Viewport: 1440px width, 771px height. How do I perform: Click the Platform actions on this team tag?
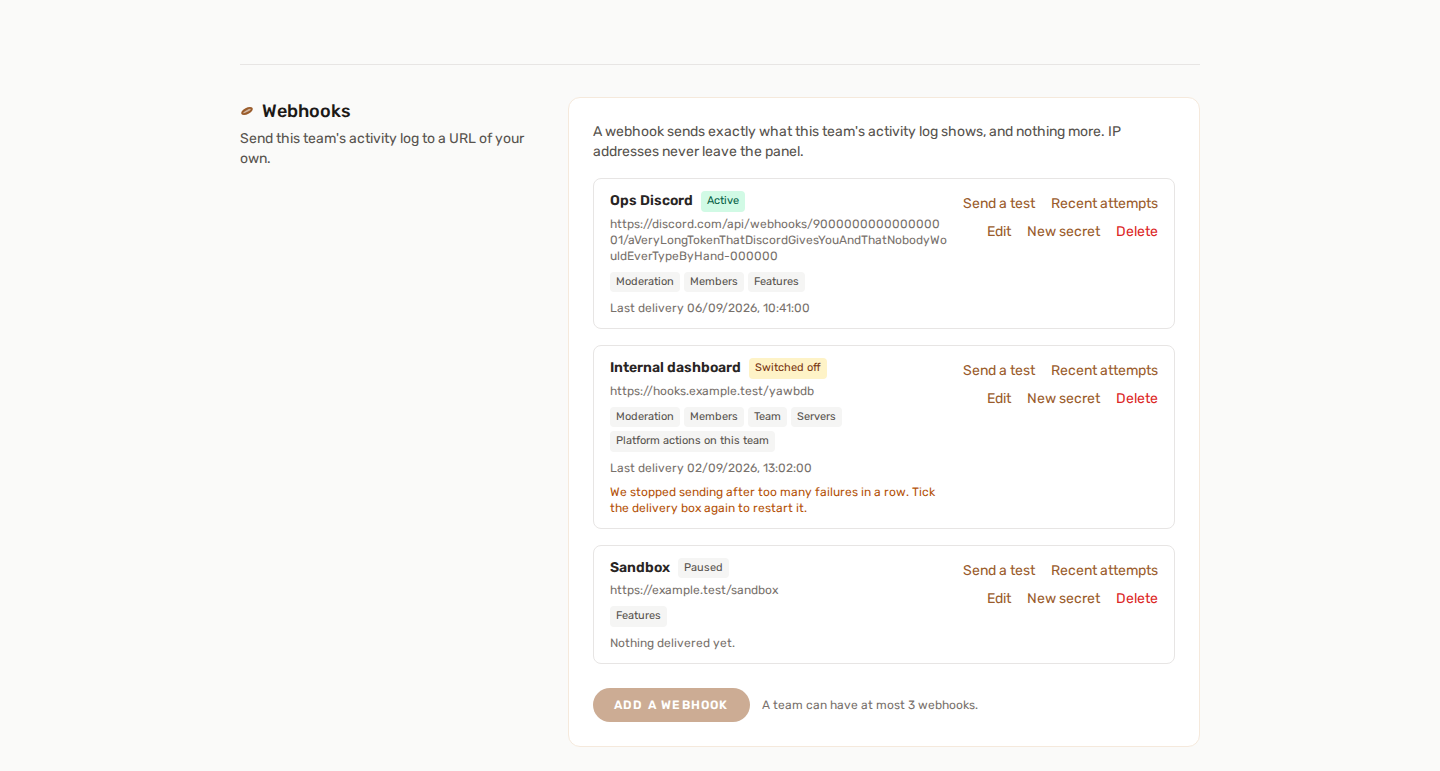(692, 441)
